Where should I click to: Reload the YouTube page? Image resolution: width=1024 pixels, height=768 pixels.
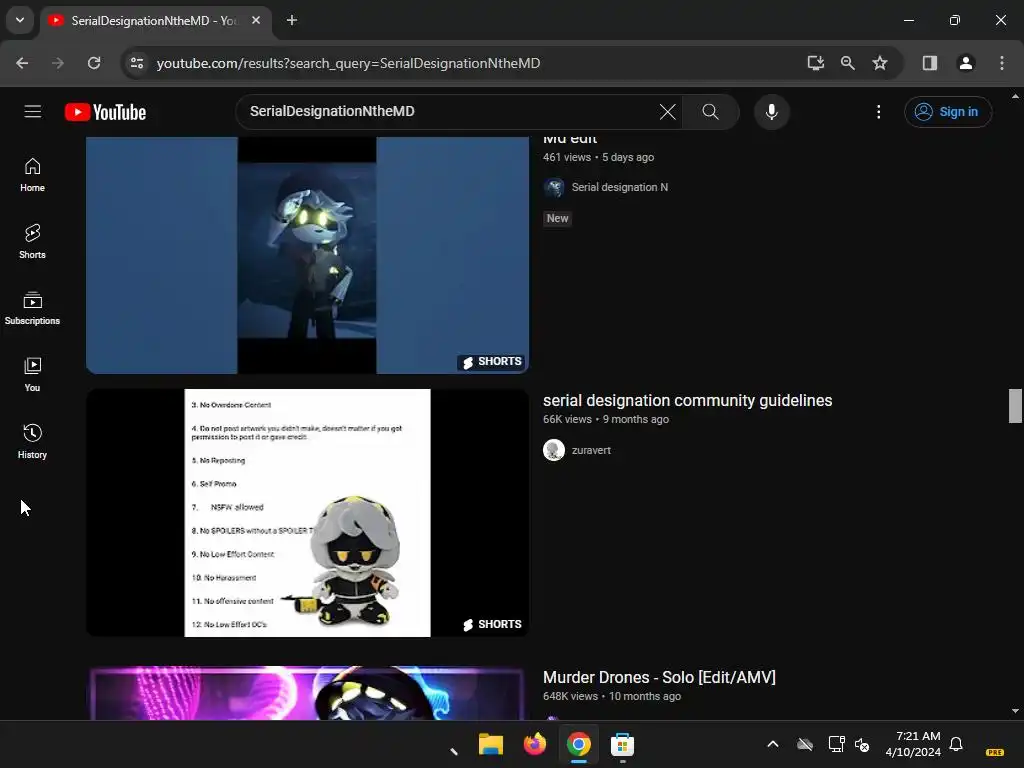(x=94, y=63)
